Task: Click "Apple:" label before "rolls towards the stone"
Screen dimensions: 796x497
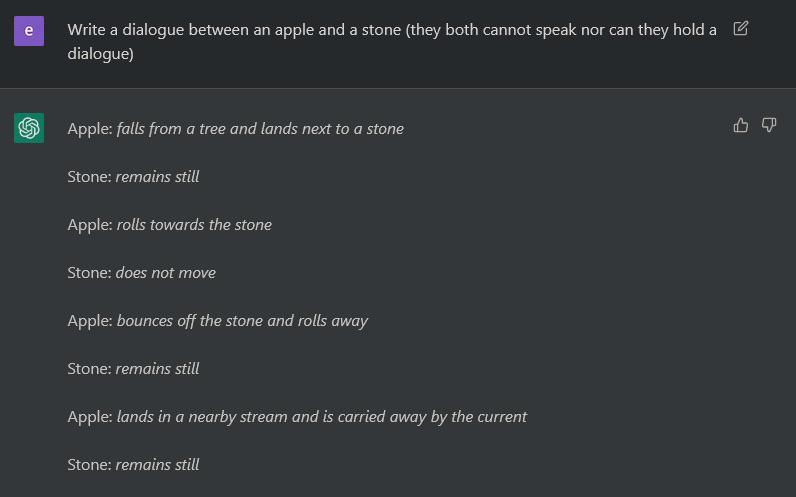Action: click(x=89, y=225)
